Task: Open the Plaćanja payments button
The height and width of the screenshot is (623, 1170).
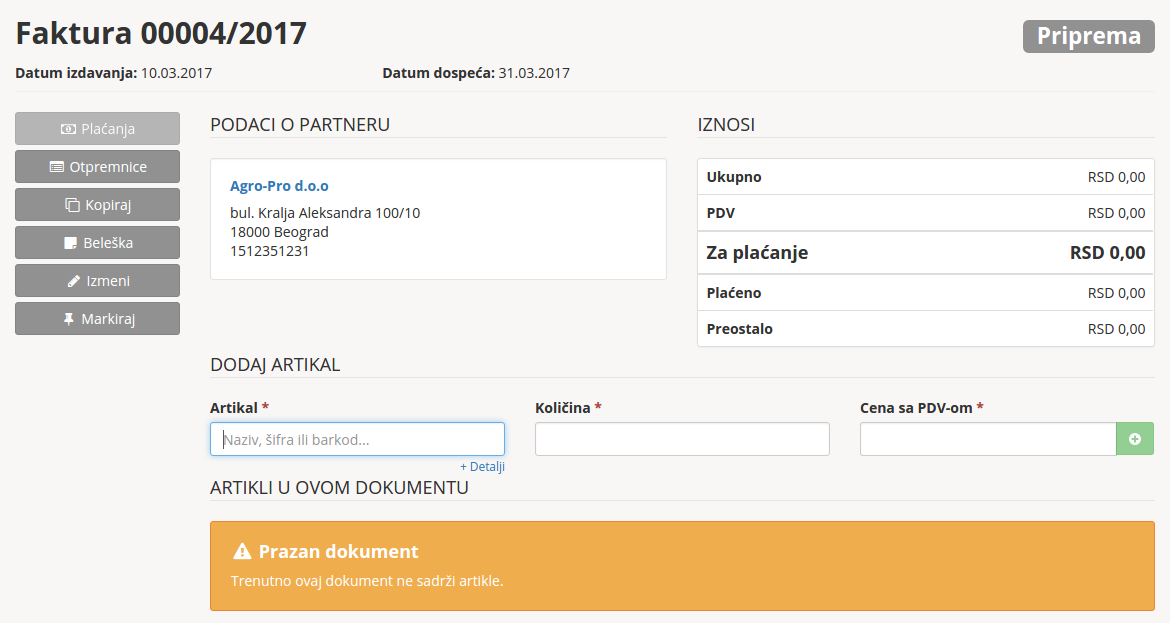Action: point(97,129)
